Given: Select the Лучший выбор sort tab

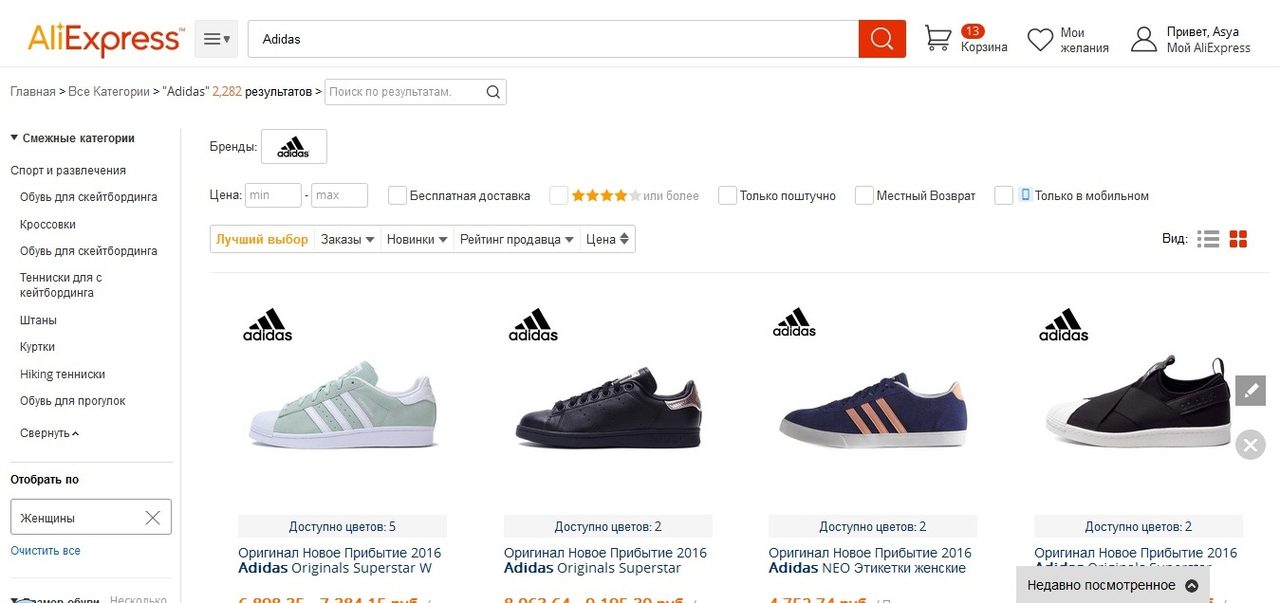Looking at the screenshot, I should click(262, 239).
